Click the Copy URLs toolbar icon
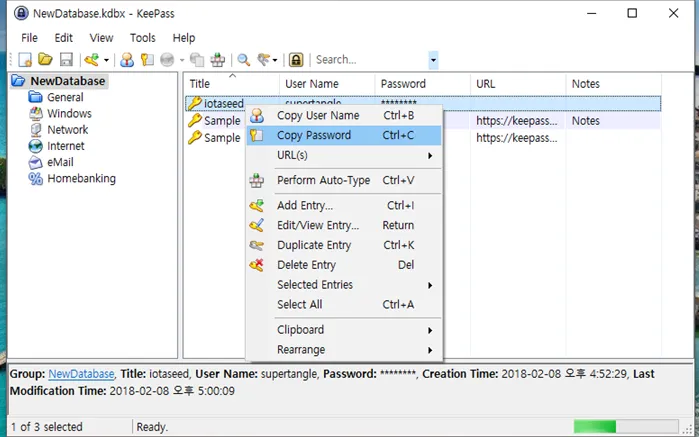699x437 pixels. (197, 60)
